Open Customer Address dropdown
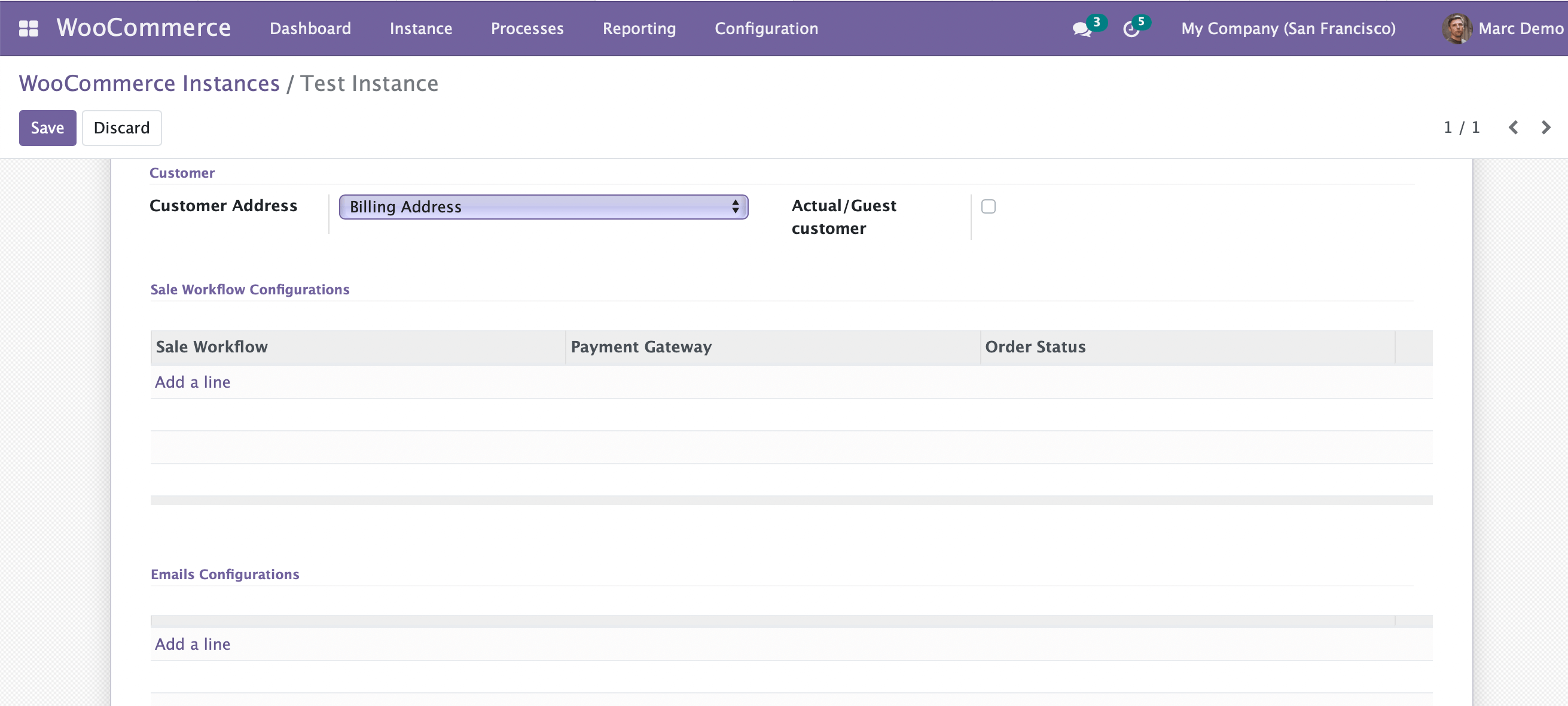Image resolution: width=1568 pixels, height=706 pixels. click(x=543, y=207)
